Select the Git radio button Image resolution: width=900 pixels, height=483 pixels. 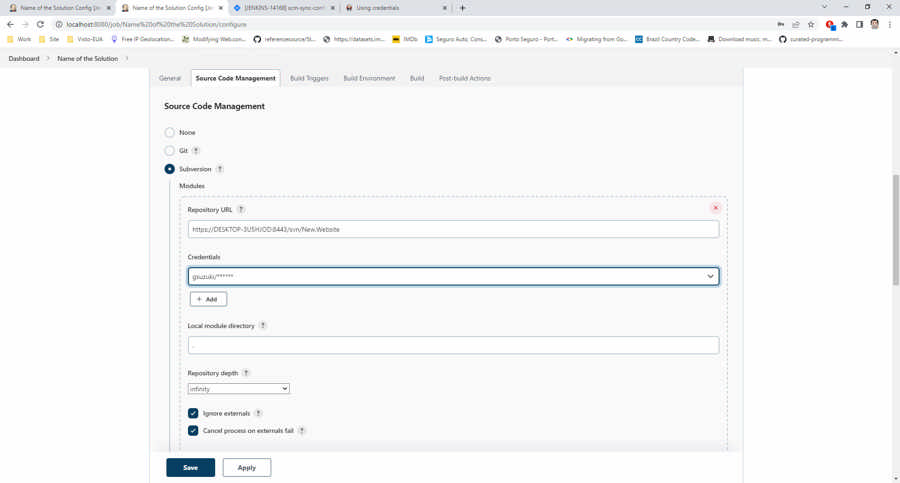[170, 151]
